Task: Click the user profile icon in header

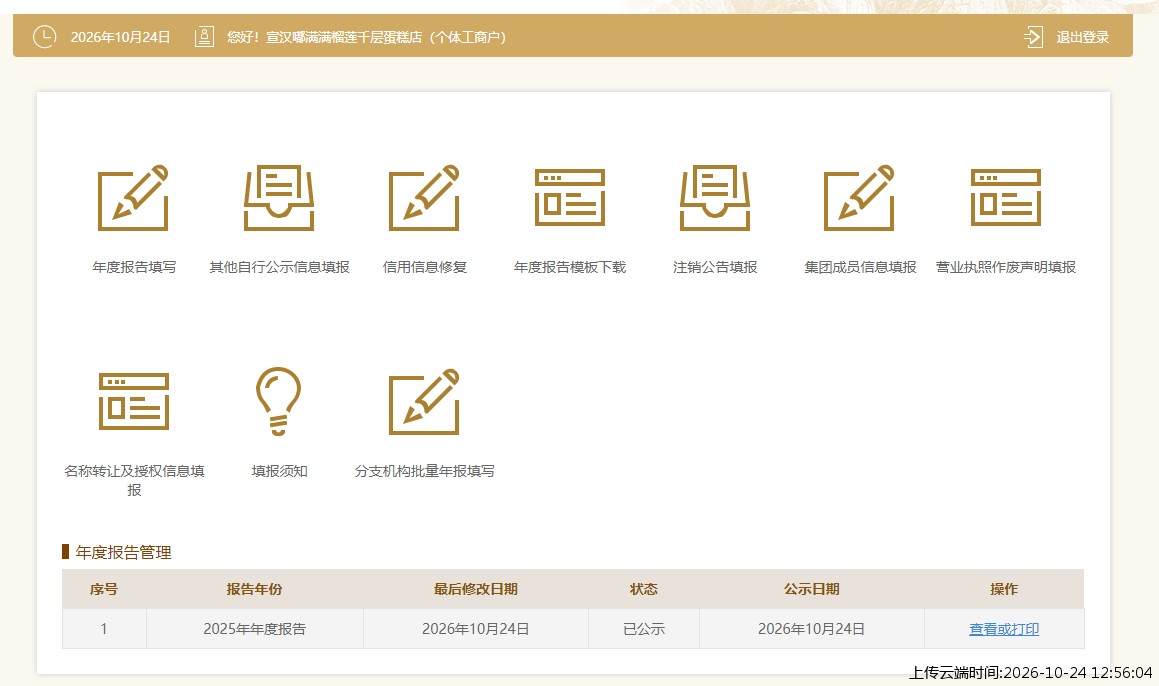Action: pyautogui.click(x=204, y=36)
